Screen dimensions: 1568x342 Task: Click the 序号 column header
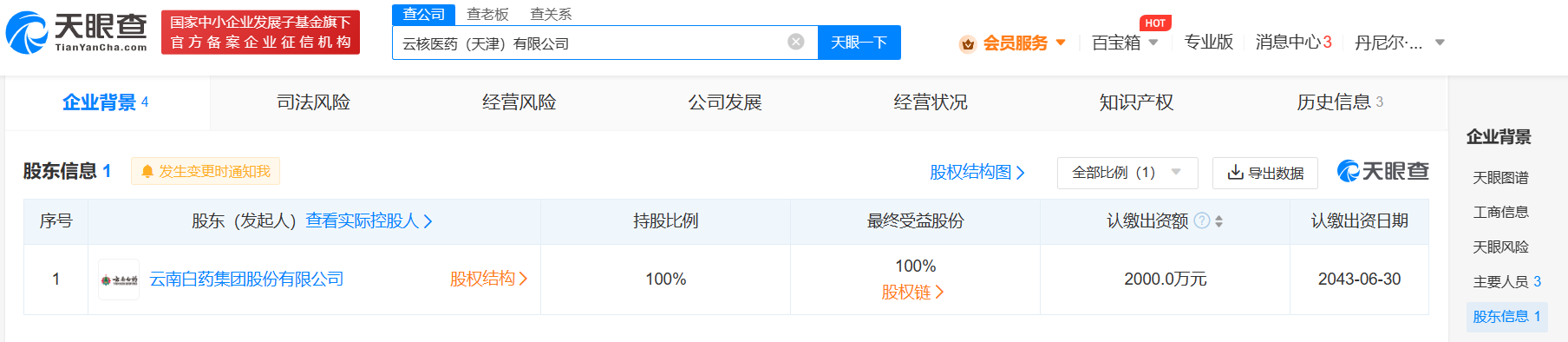56,220
